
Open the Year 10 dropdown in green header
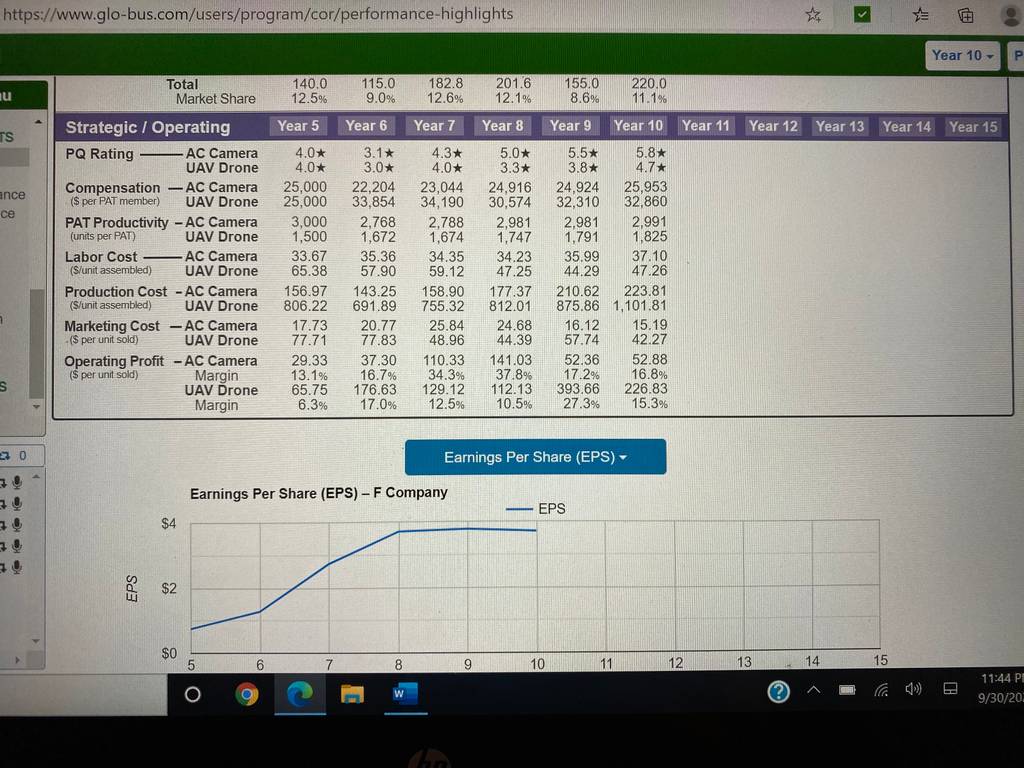962,56
